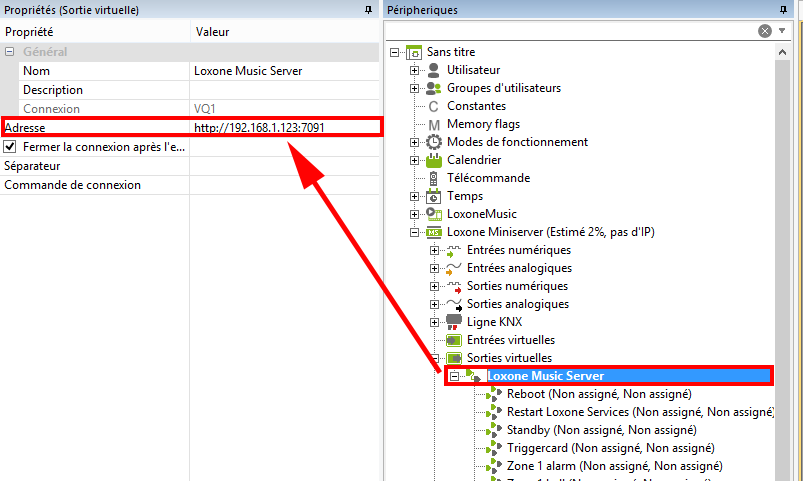Viewport: 803px width, 481px height.
Task: Clear the Périphériques search field
Action: 765,31
